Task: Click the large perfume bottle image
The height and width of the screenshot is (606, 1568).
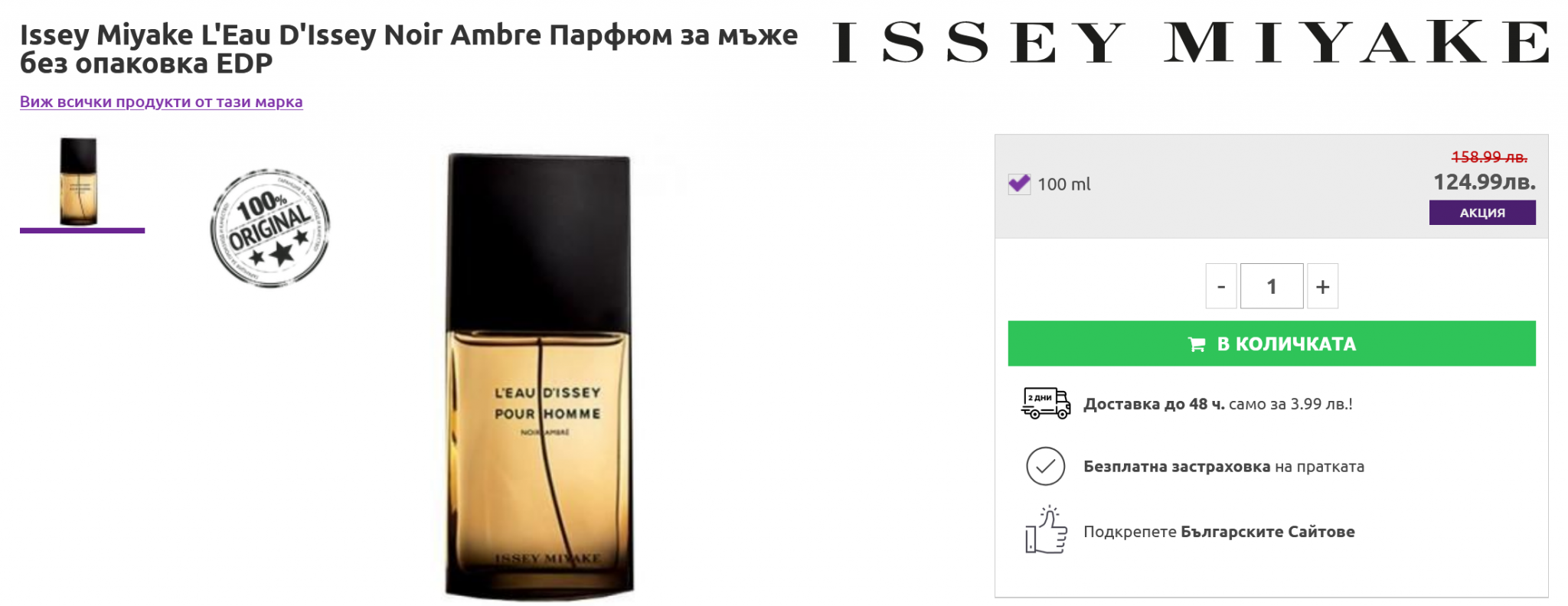Action: click(x=540, y=376)
